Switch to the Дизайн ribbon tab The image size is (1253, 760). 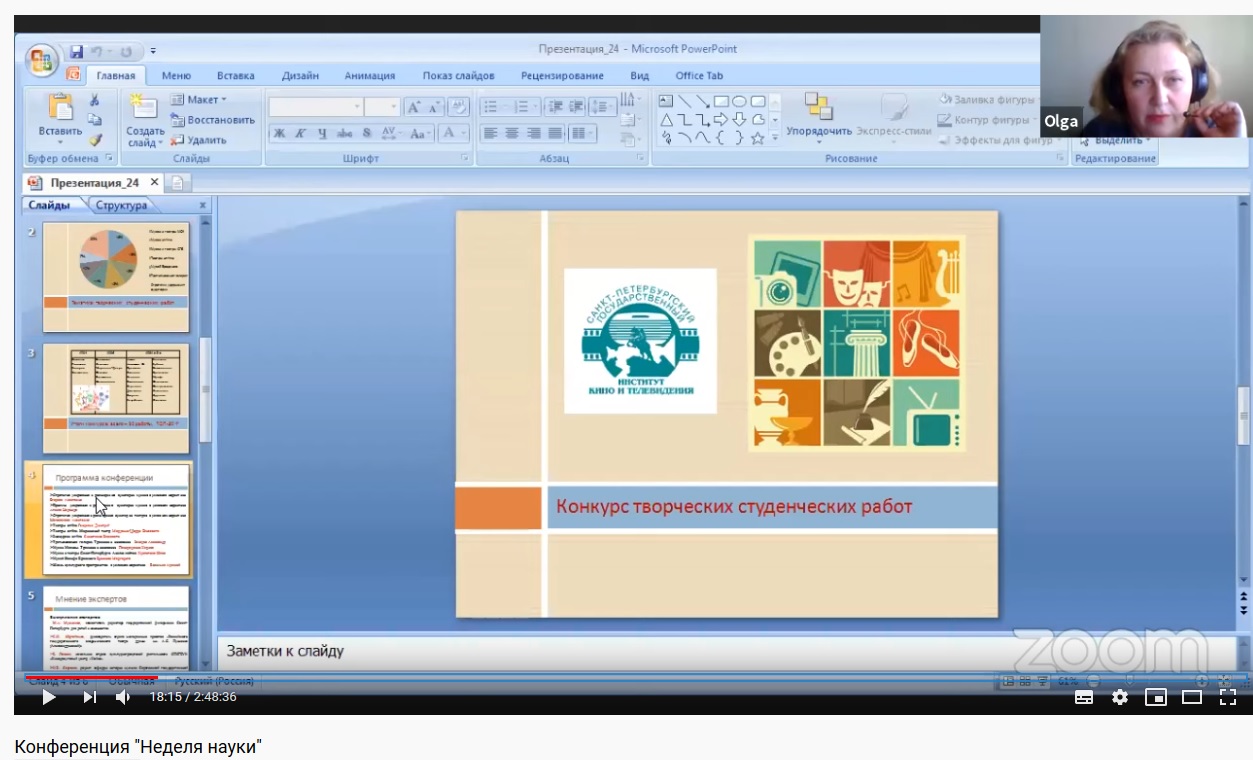300,76
